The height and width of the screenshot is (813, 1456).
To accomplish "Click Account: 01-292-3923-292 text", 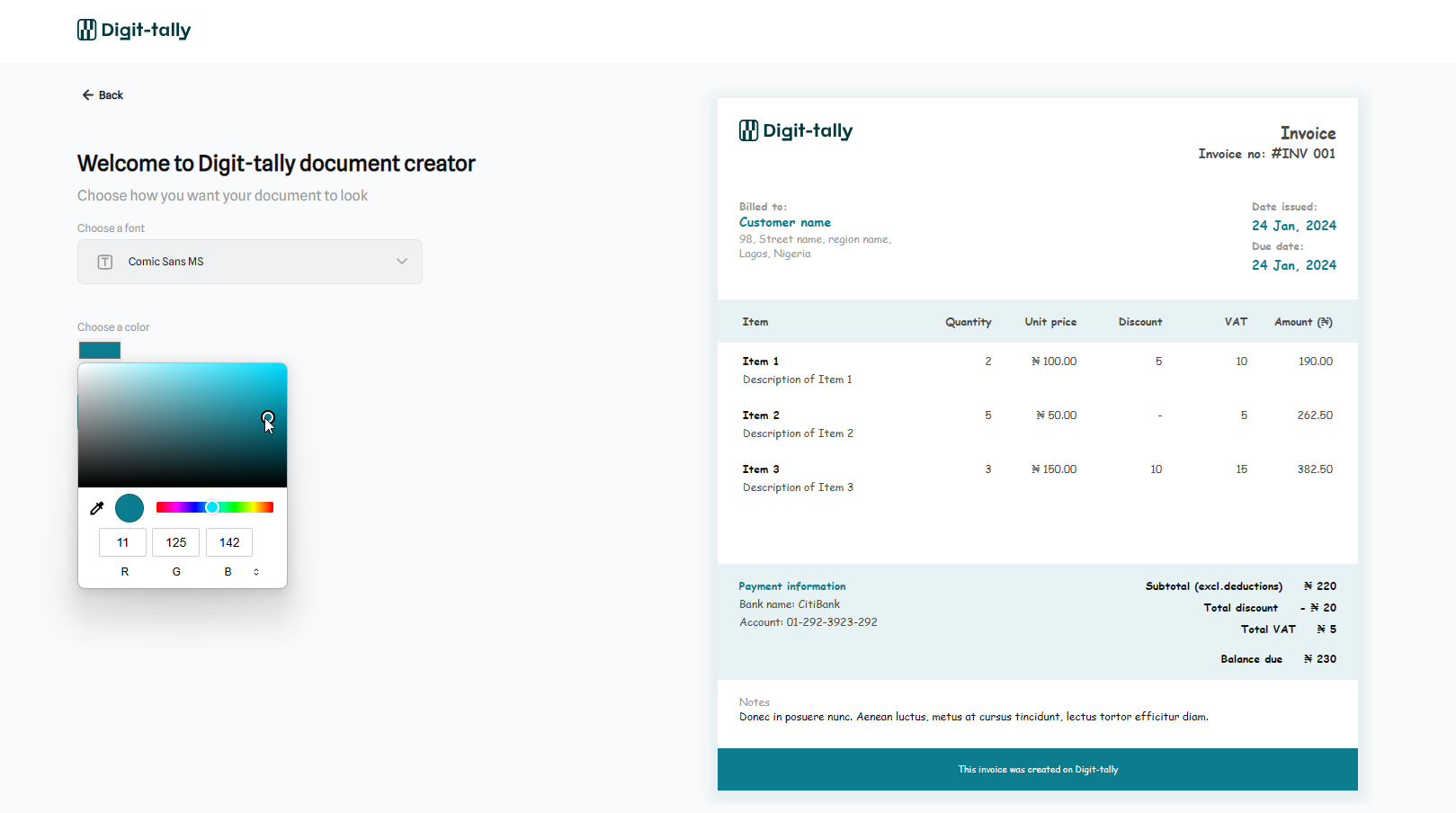I will 808,622.
